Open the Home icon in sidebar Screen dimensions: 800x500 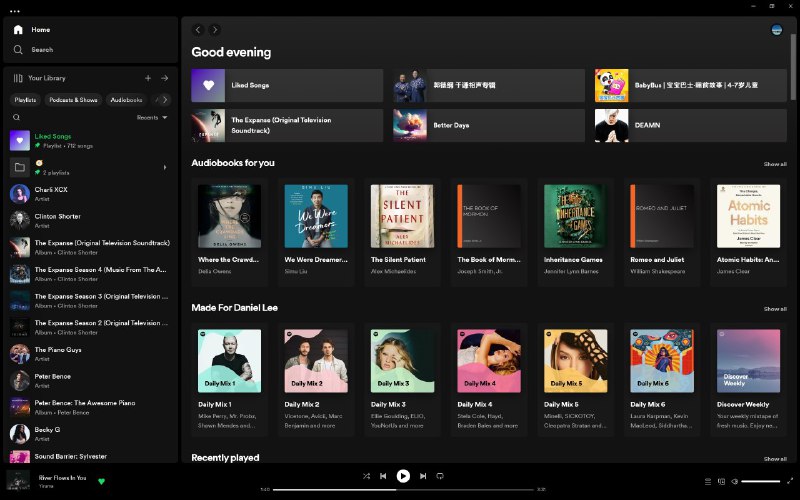(18, 30)
